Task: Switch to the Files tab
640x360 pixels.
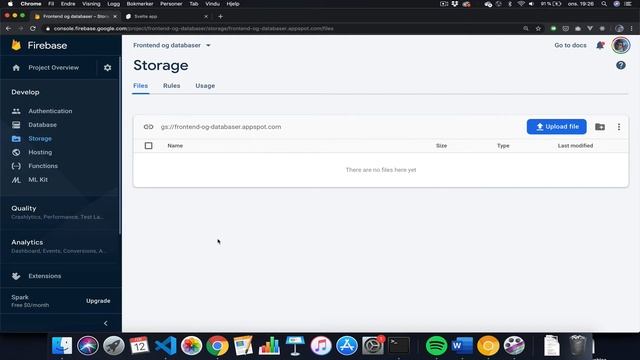Action: click(x=140, y=86)
